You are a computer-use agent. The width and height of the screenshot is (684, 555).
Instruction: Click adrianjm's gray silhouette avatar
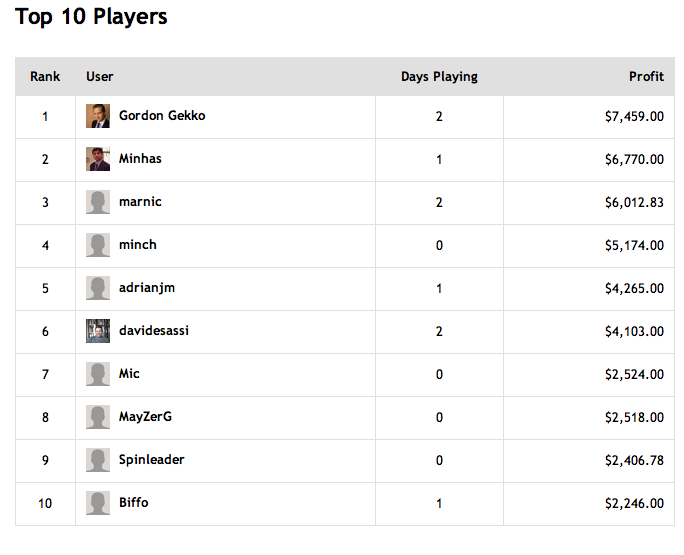click(98, 288)
